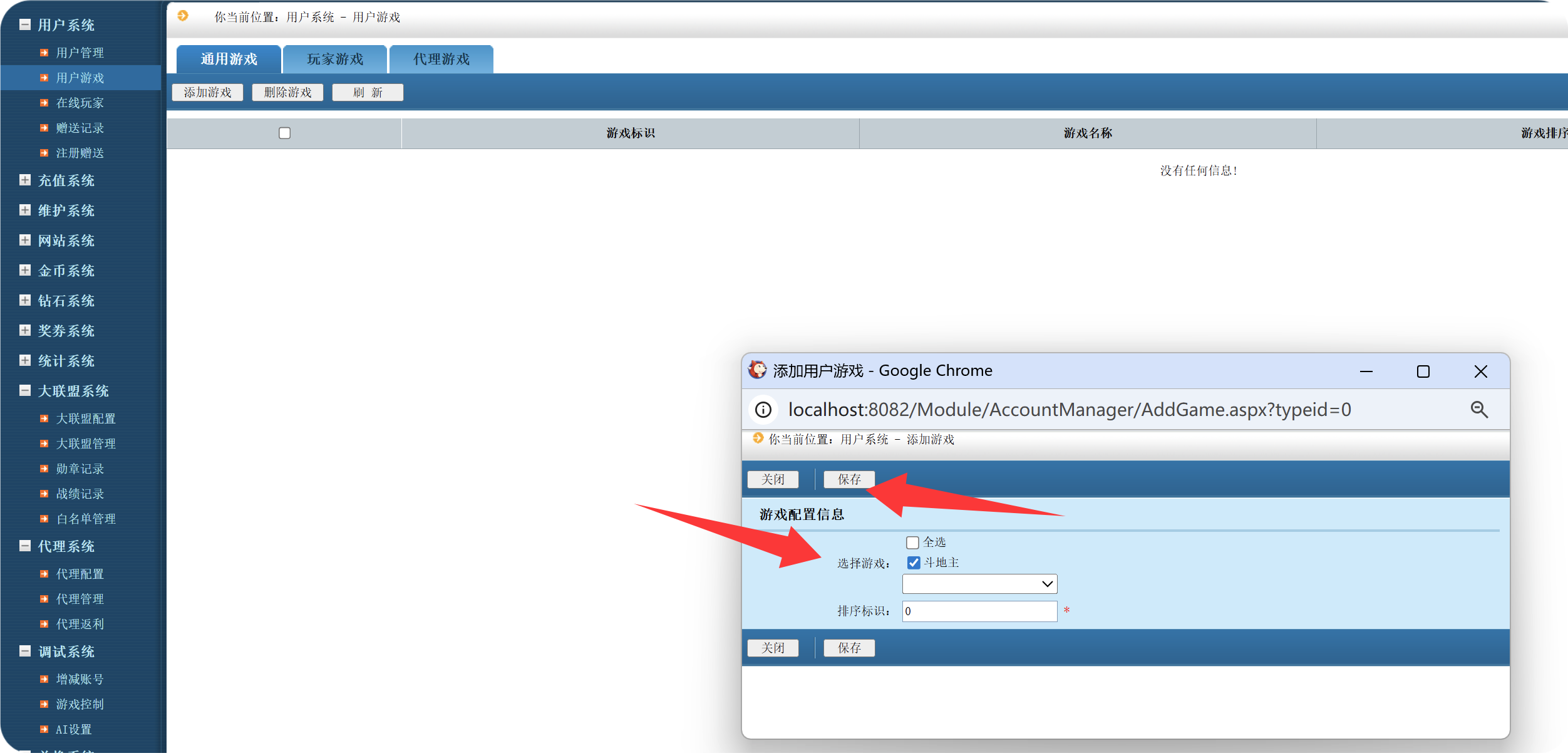Click the top 保存 button in popup
1568x753 pixels.
pyautogui.click(x=849, y=479)
